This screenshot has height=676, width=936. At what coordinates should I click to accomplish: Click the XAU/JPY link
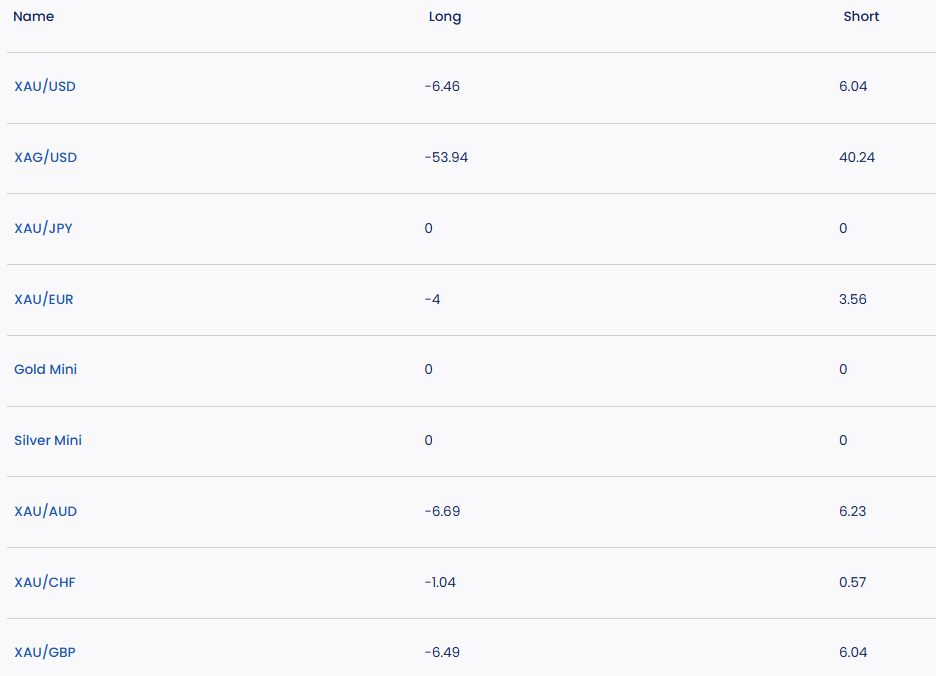pyautogui.click(x=43, y=229)
